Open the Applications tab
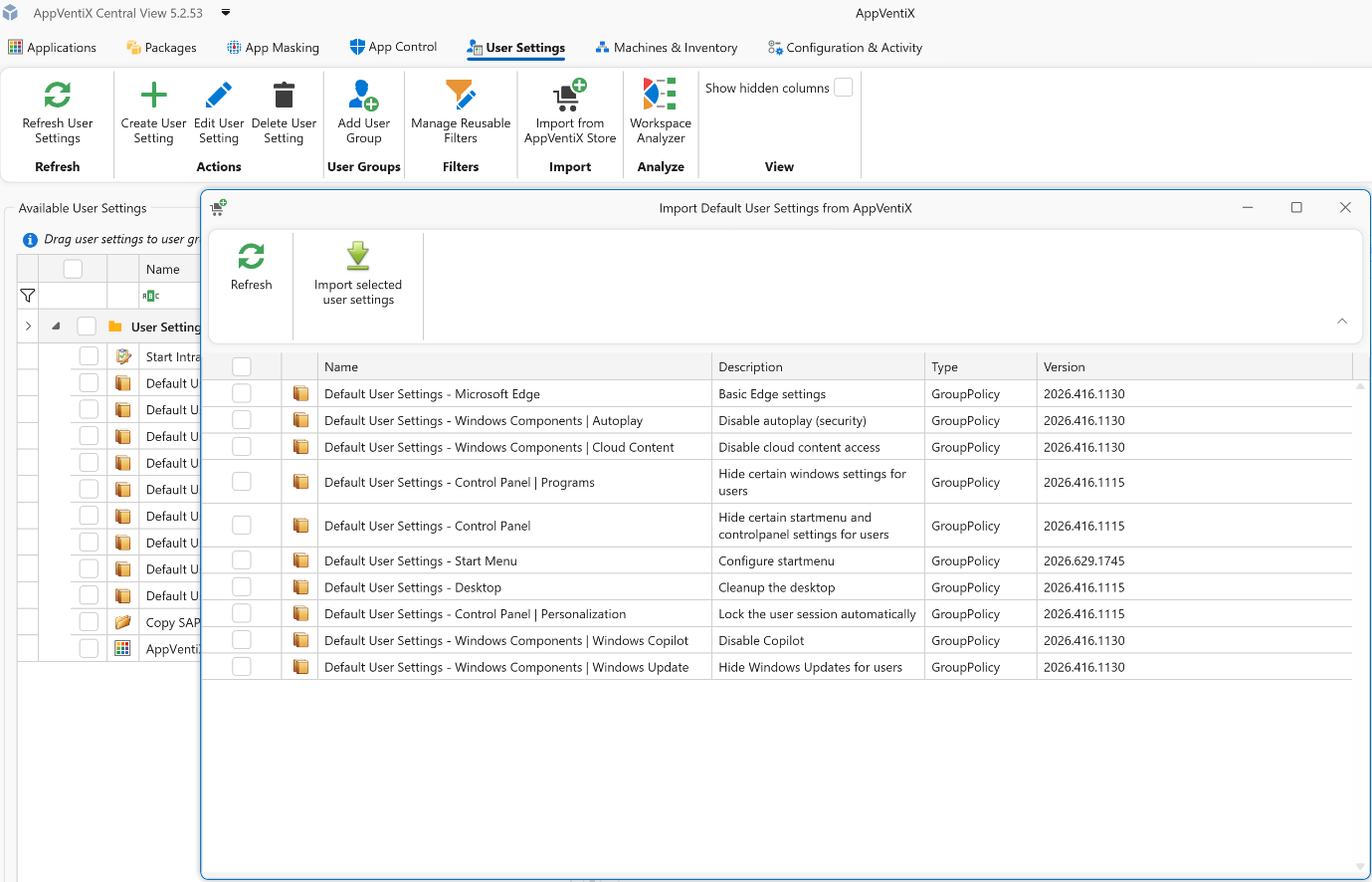This screenshot has width=1372, height=882. (x=53, y=48)
